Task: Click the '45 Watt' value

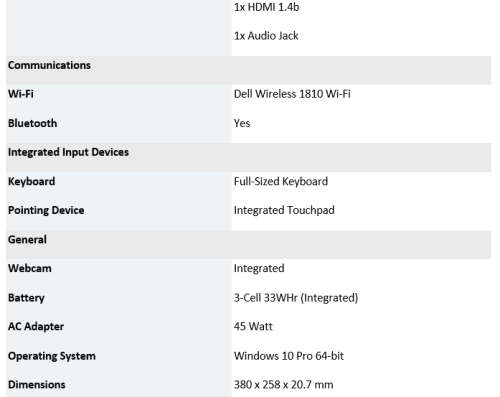Action: 253,326
